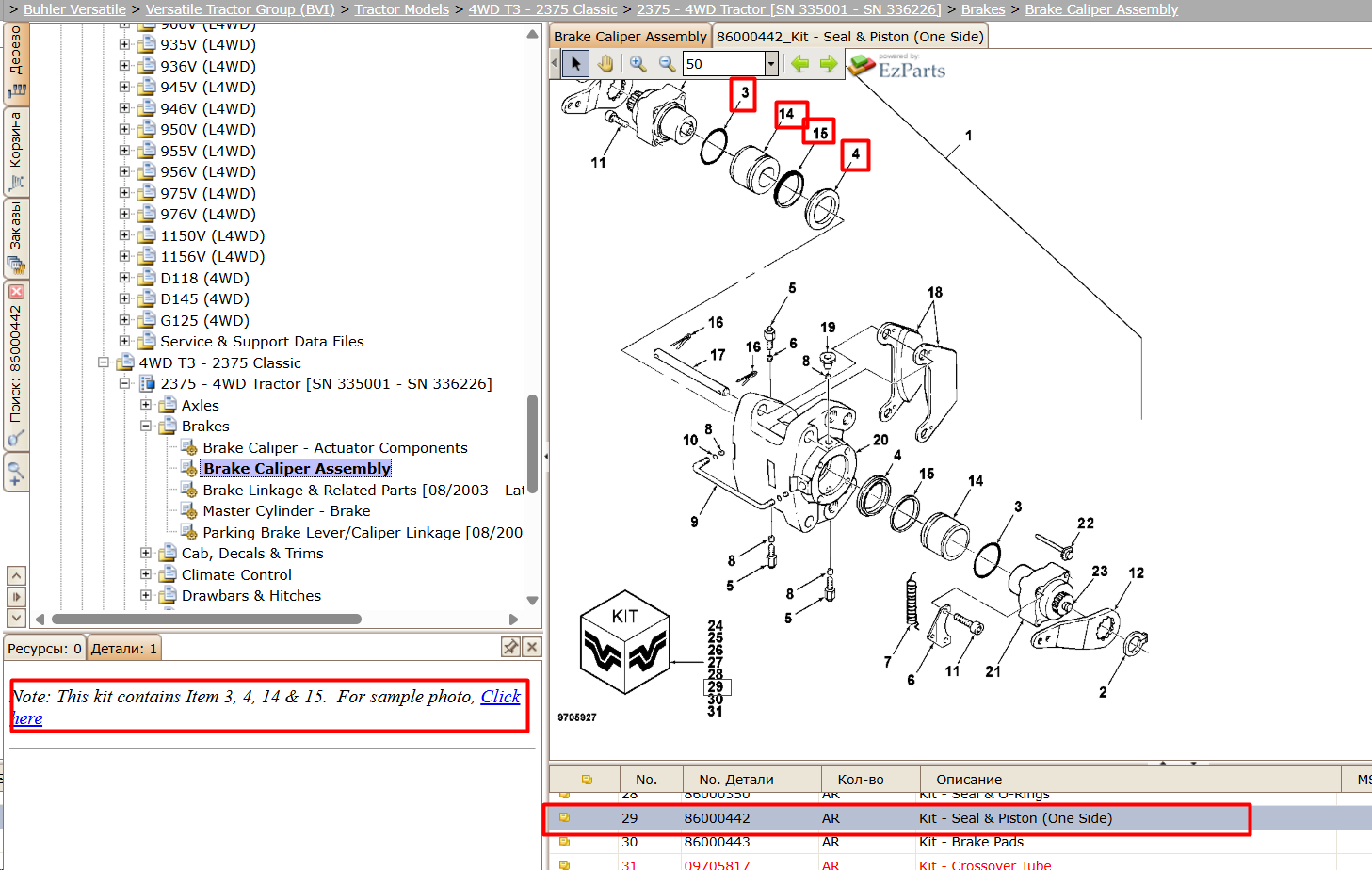Click the Brake Caliper Assembly page icon in tree
Image resolution: width=1372 pixels, height=870 pixels.
point(188,468)
